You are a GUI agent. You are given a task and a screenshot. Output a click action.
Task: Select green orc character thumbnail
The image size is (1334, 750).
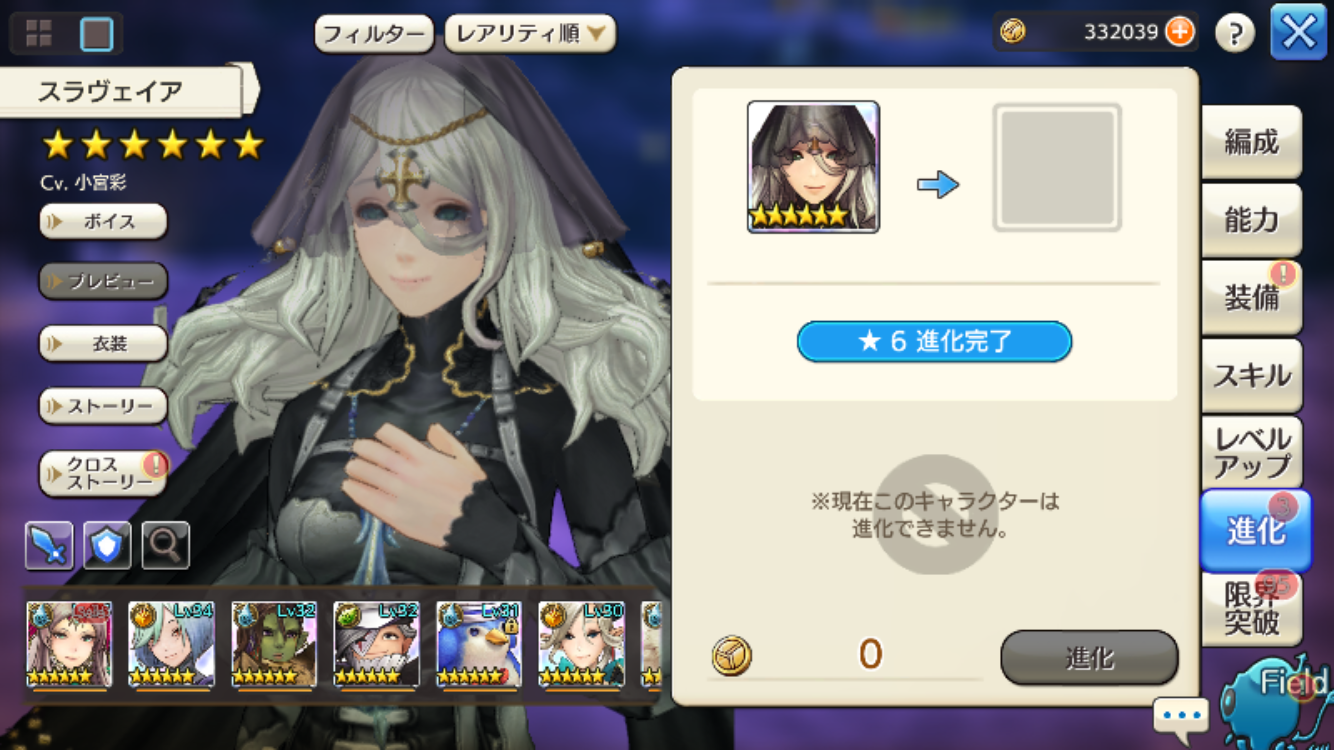(274, 645)
